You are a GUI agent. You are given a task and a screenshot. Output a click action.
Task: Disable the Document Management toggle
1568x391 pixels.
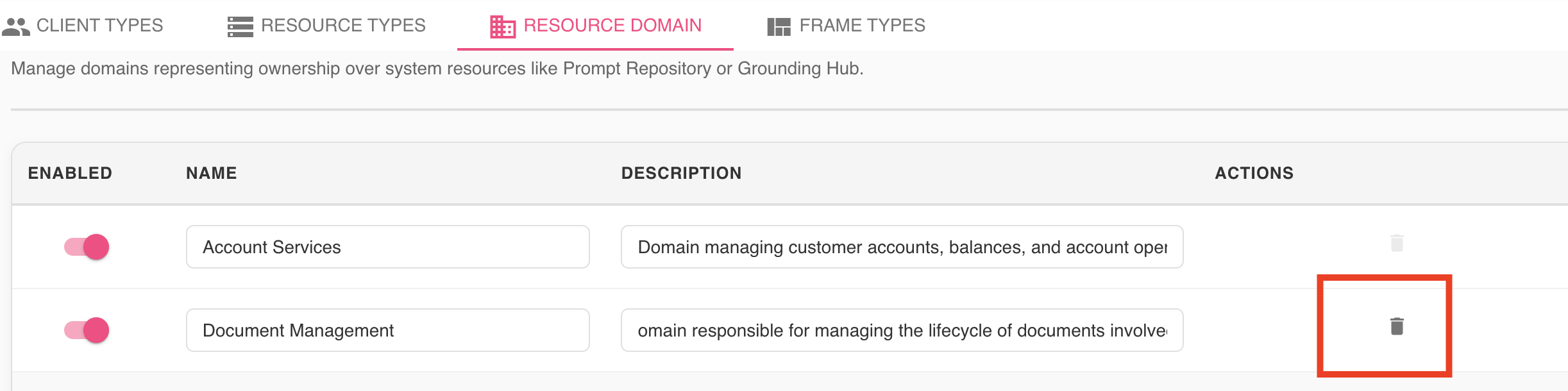point(87,330)
